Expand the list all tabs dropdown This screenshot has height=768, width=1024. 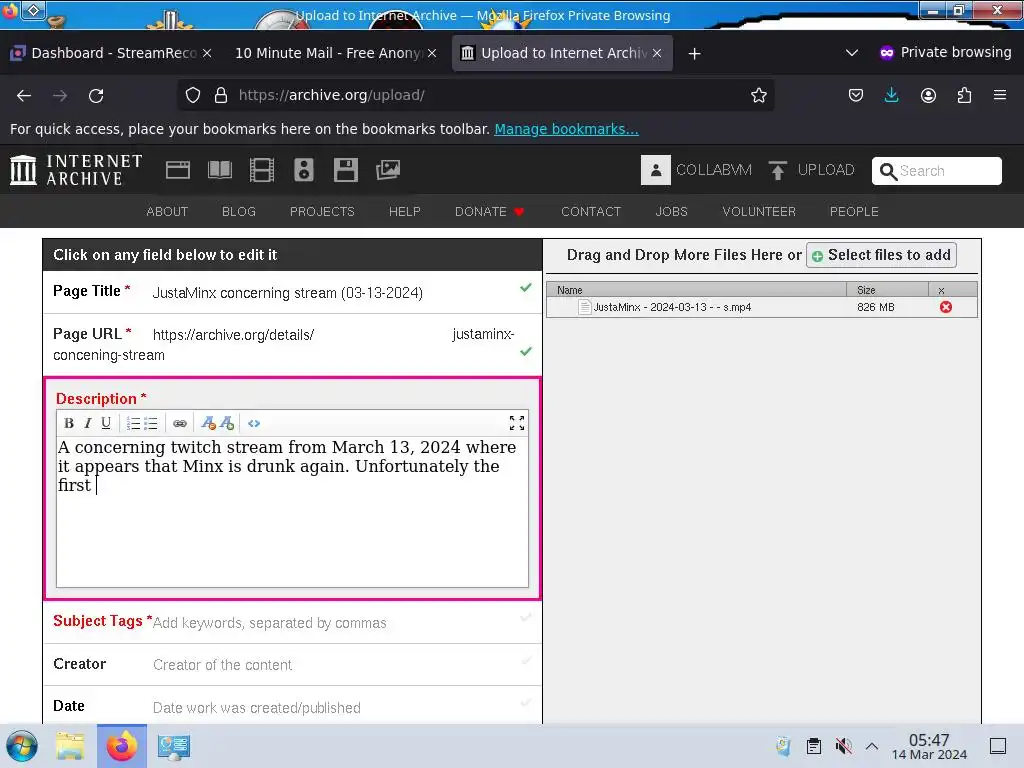[852, 53]
